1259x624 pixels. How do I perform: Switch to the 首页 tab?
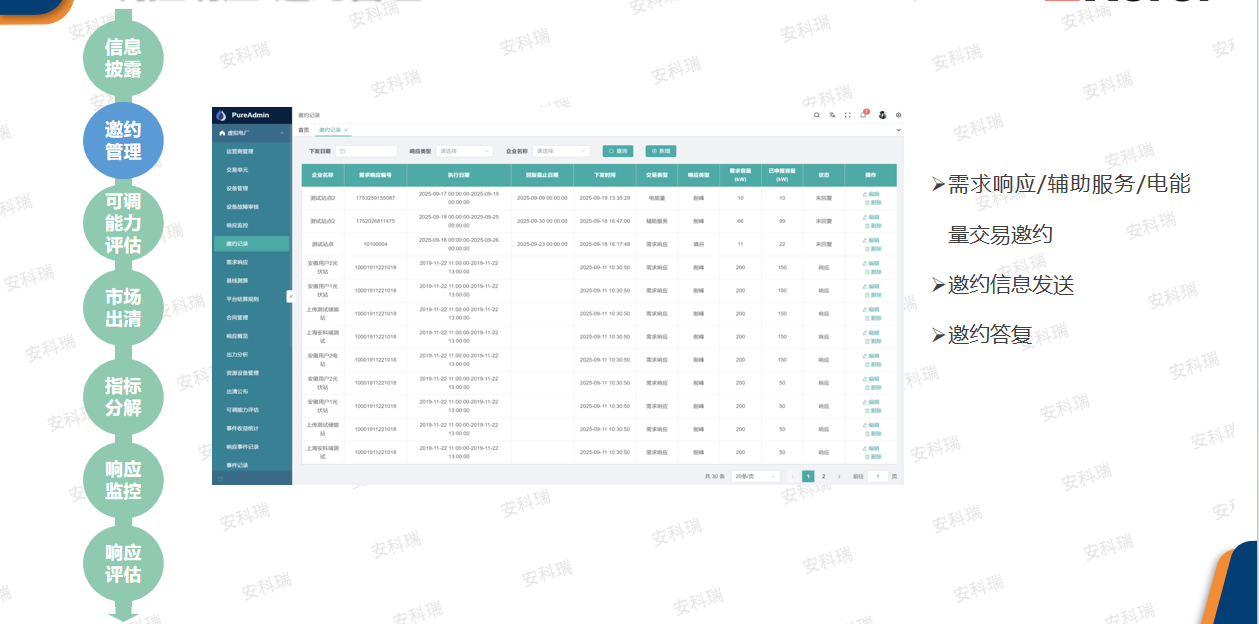pyautogui.click(x=304, y=130)
